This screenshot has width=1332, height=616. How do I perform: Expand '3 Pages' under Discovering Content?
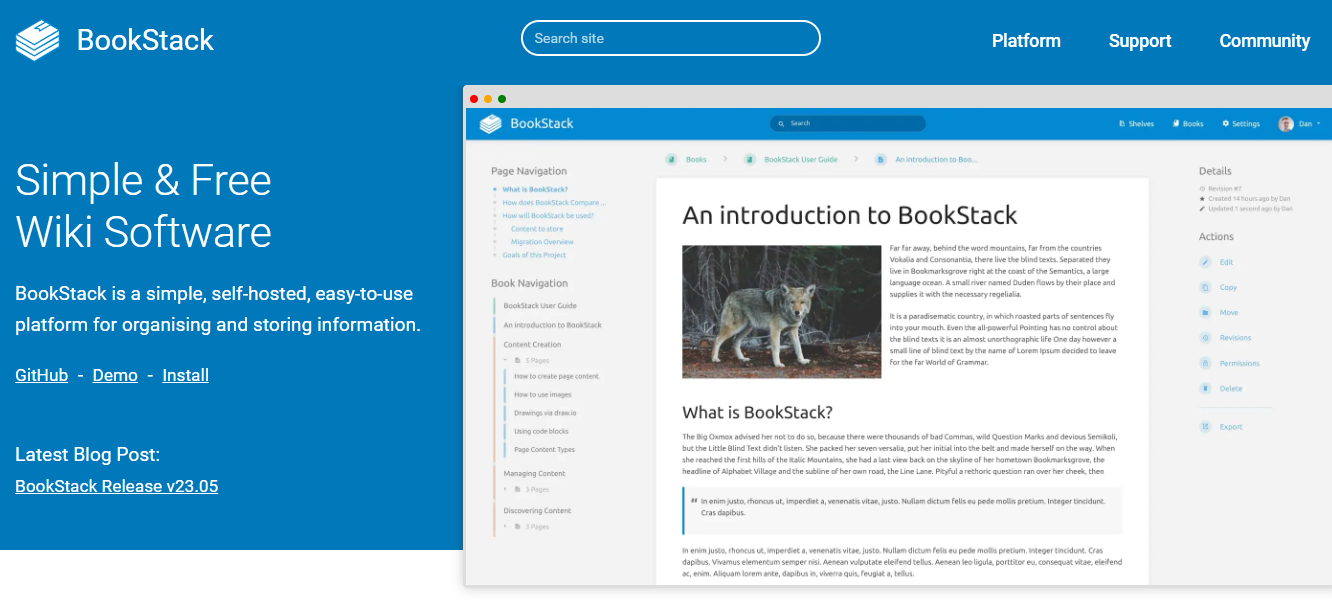(x=527, y=526)
